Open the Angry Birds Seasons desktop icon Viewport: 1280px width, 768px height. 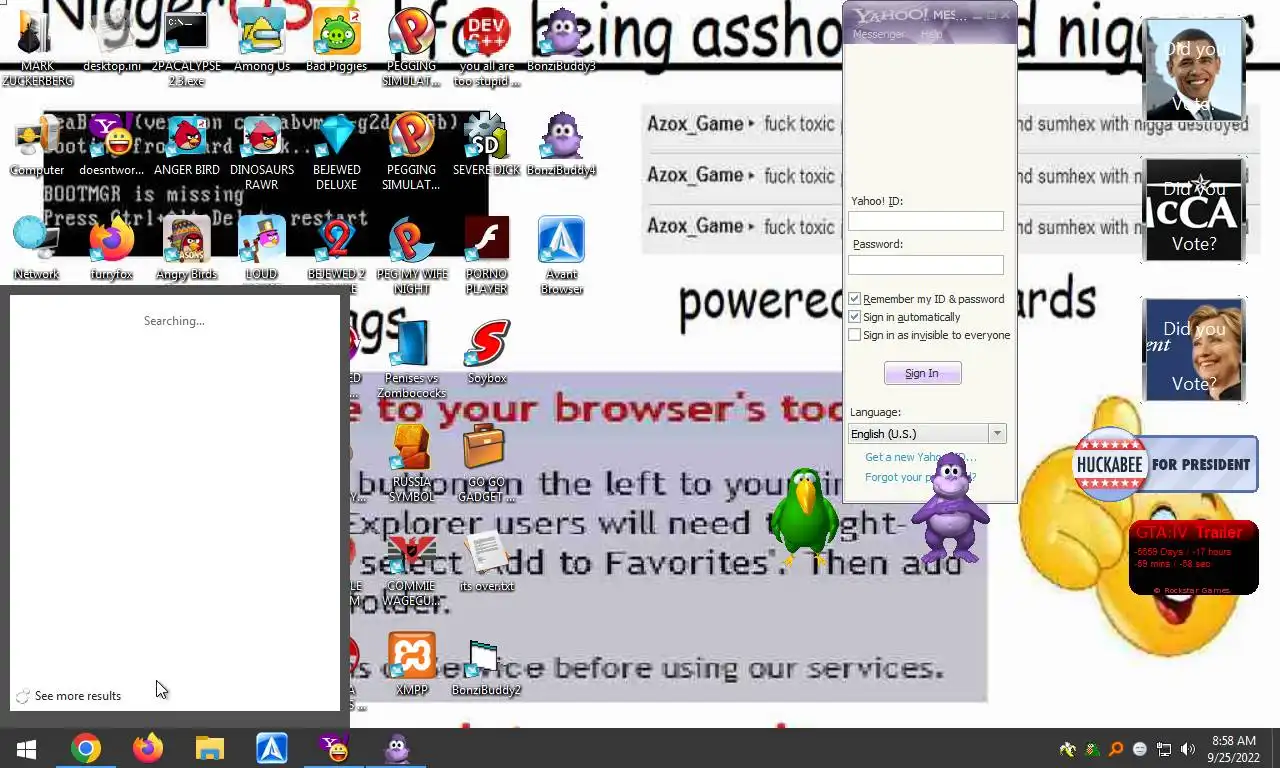[x=187, y=249]
